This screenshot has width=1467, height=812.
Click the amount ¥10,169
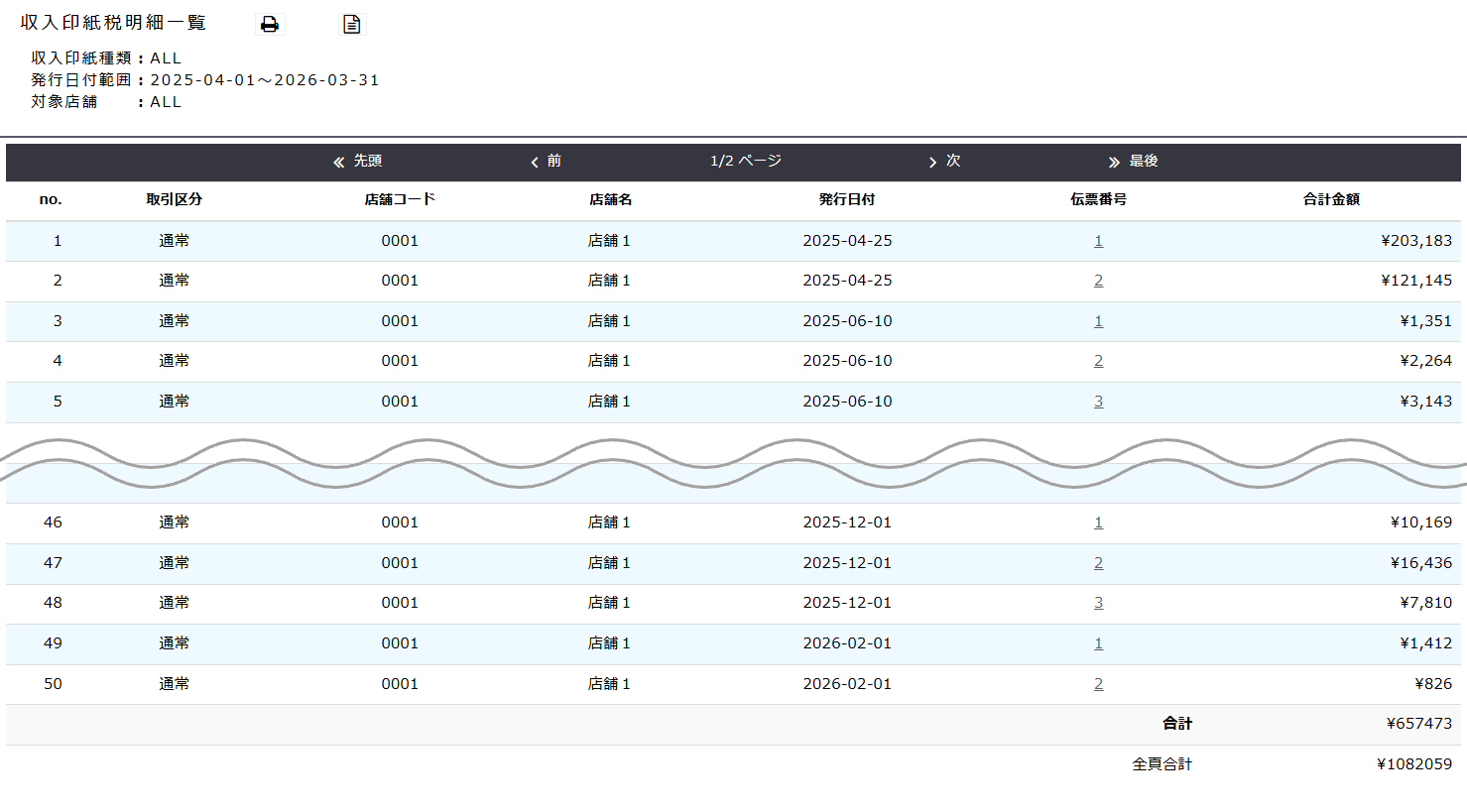pyautogui.click(x=1421, y=522)
